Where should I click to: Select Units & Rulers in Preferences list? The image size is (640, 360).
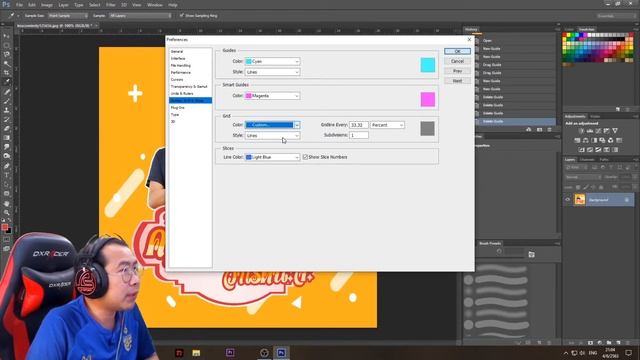pyautogui.click(x=182, y=93)
